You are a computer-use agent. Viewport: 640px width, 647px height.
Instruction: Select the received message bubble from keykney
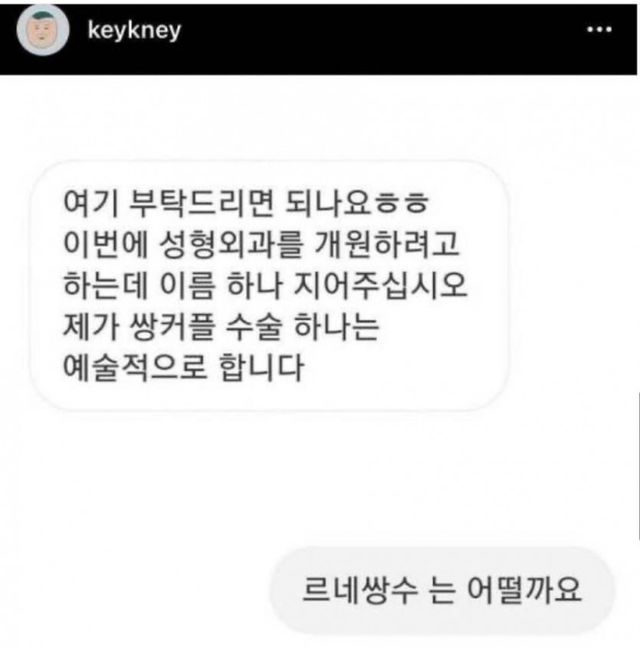coord(269,286)
